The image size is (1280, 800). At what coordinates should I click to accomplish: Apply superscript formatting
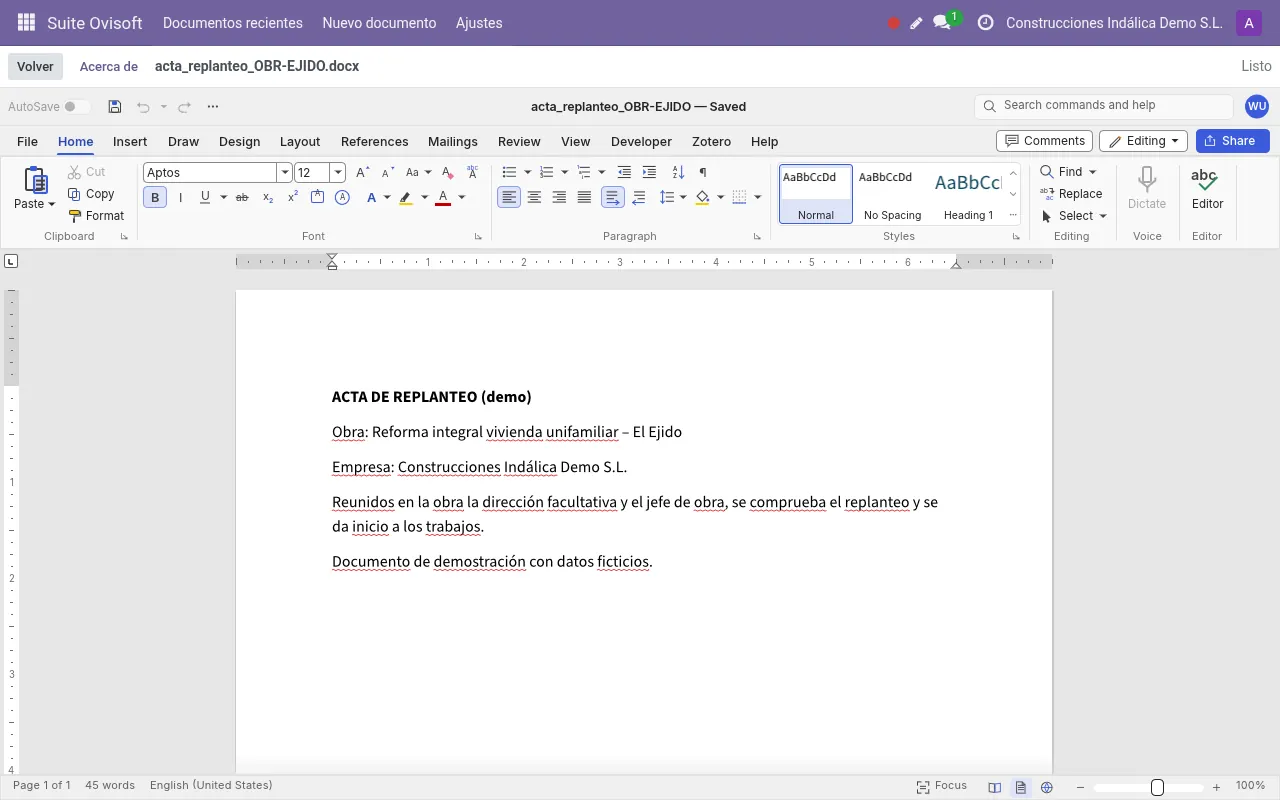coord(293,198)
